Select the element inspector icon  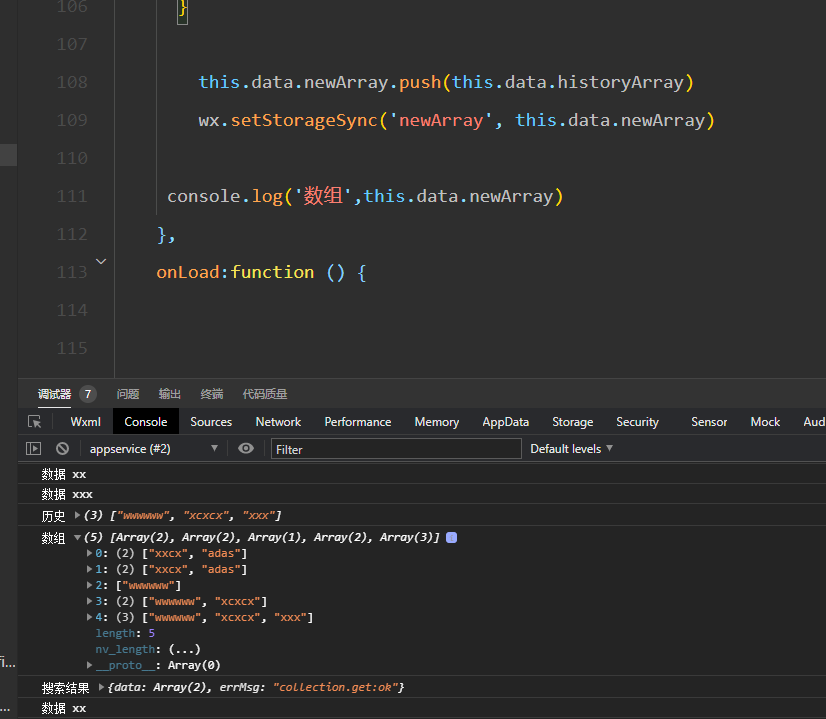pos(35,422)
